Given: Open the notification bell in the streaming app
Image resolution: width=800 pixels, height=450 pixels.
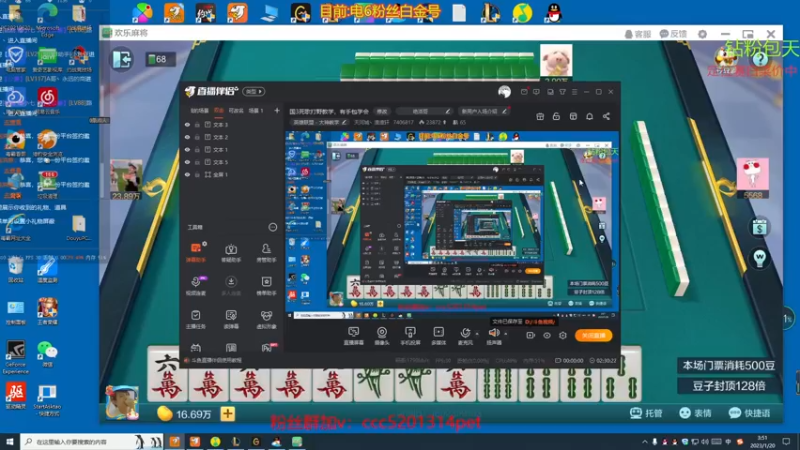Looking at the screenshot, I should [589, 116].
